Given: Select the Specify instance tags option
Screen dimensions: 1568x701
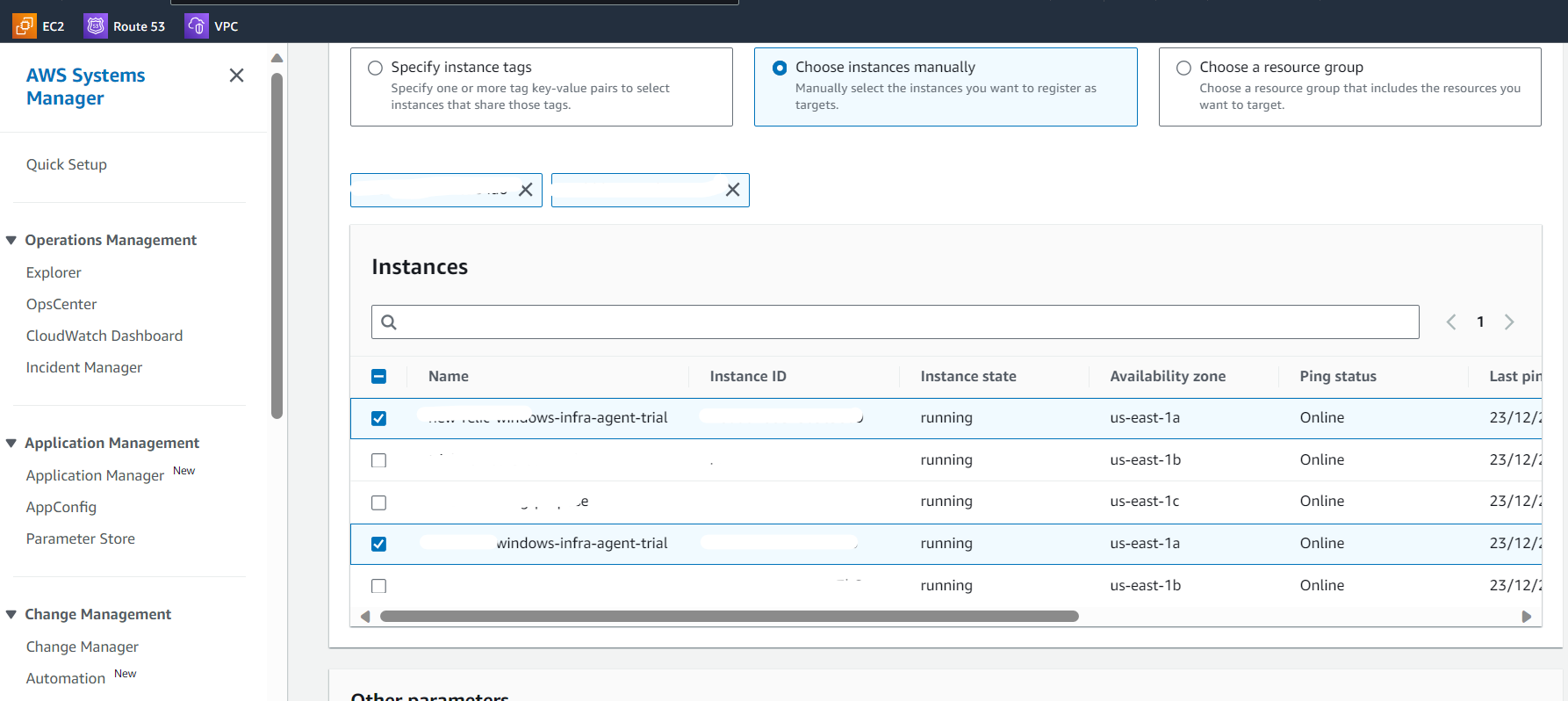Looking at the screenshot, I should (376, 68).
